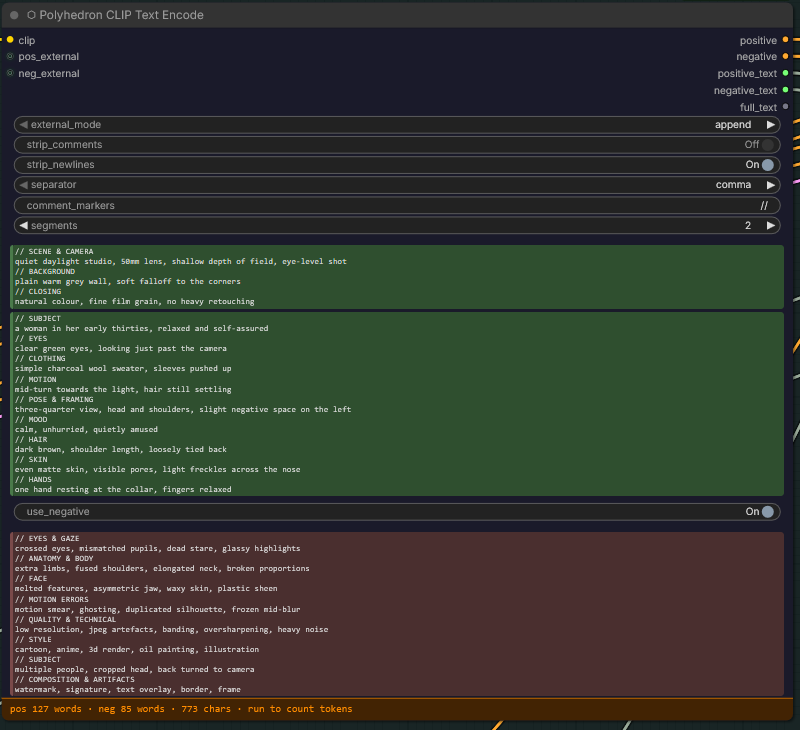Click the "// SUBJECT" line in positive box
This screenshot has width=800, height=730.
click(x=38, y=318)
